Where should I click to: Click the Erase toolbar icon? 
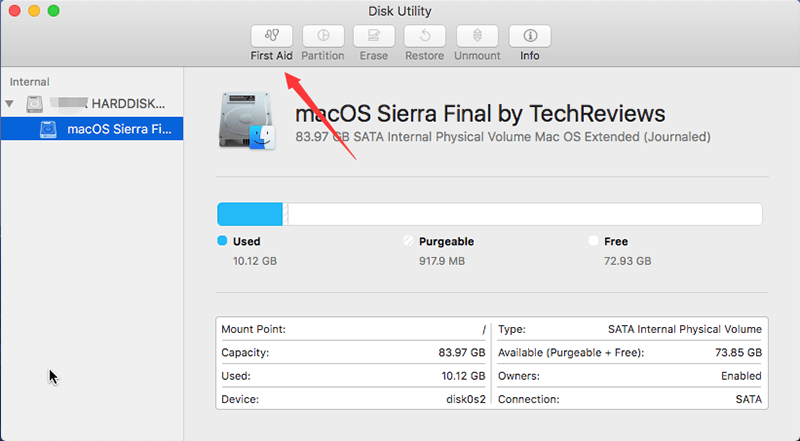click(374, 36)
